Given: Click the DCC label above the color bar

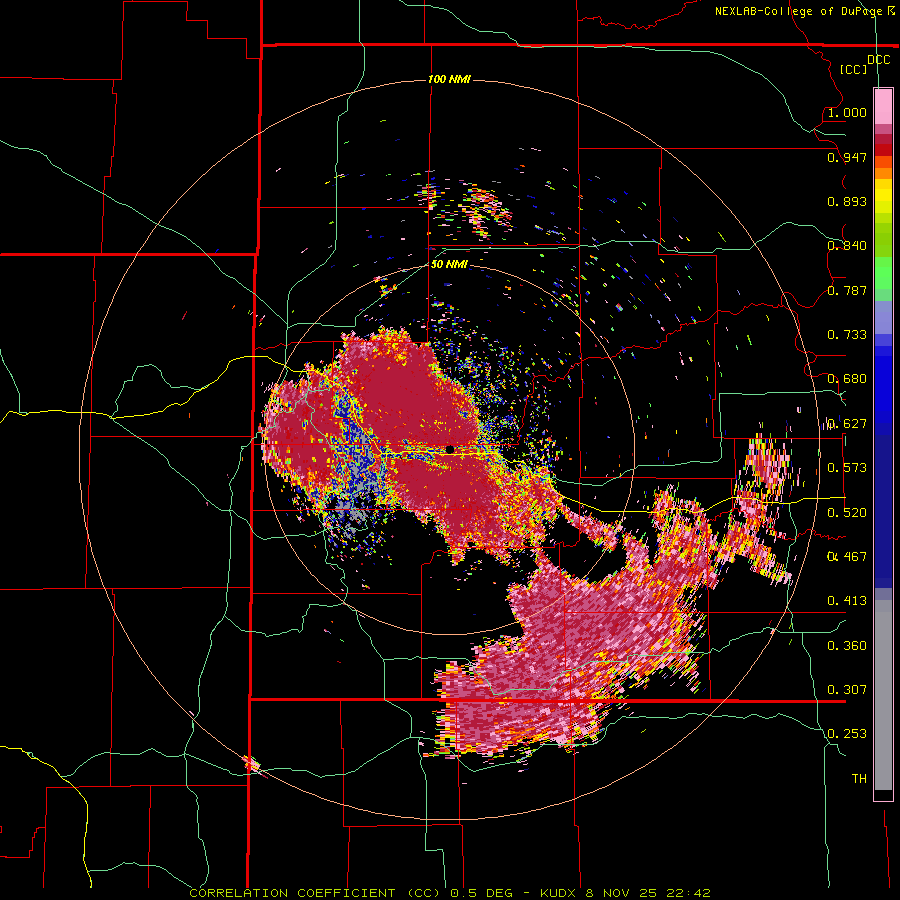Looking at the screenshot, I should (878, 60).
